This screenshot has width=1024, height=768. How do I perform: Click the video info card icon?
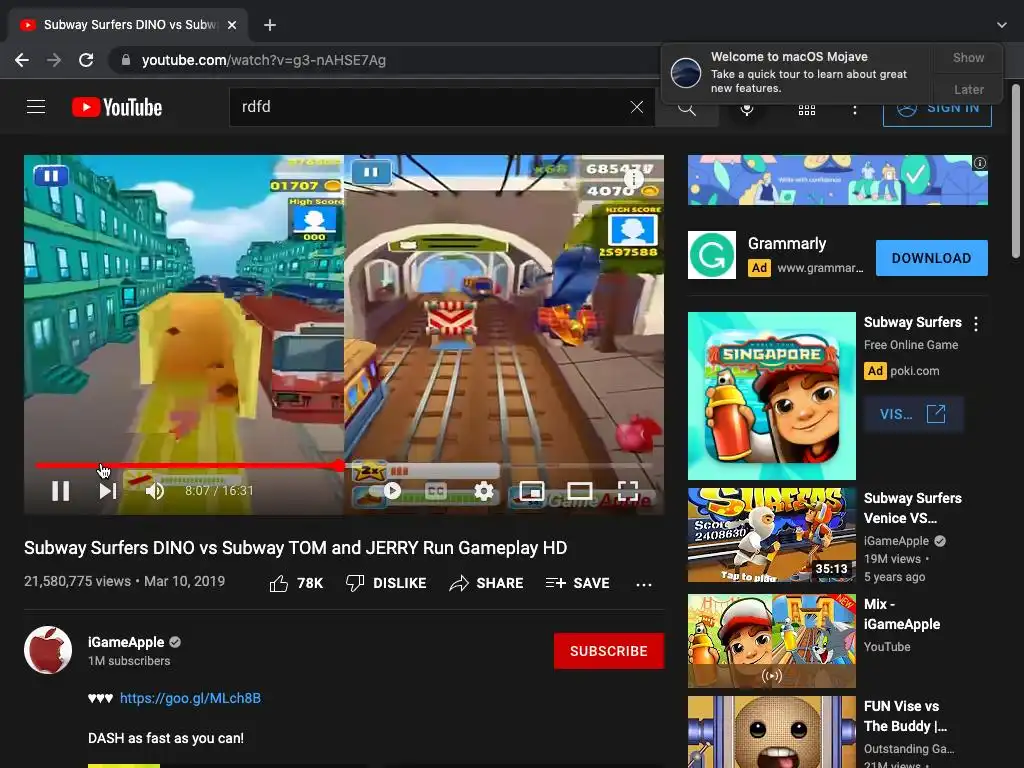pyautogui.click(x=633, y=178)
